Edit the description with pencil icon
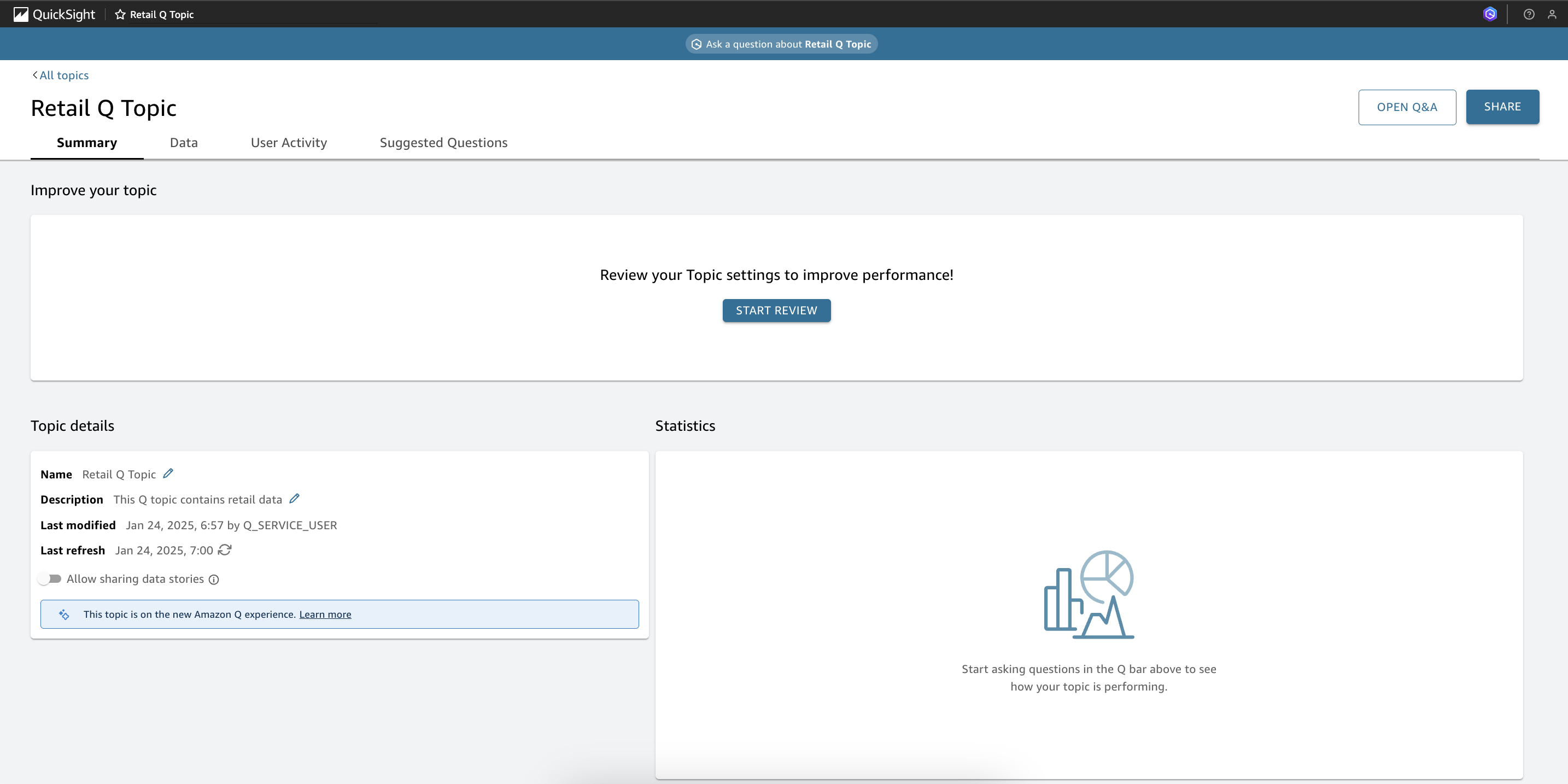The width and height of the screenshot is (1568, 784). pyautogui.click(x=294, y=499)
